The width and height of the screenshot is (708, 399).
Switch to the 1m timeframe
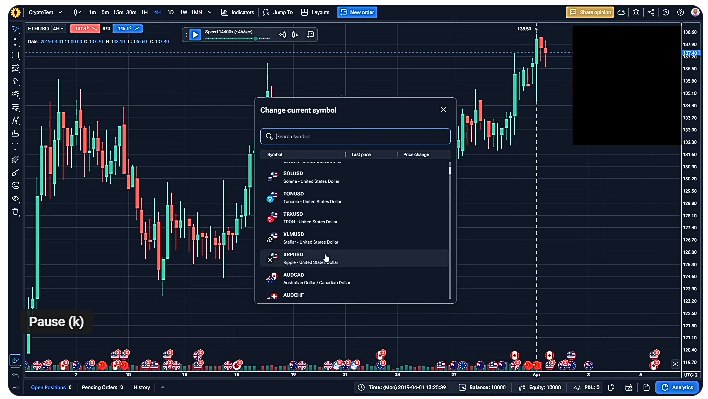click(x=93, y=12)
